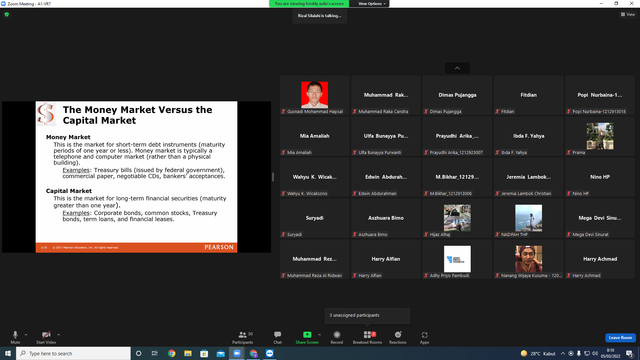Click Harry Alfian participant tile
This screenshot has width=640, height=360.
(x=386, y=259)
